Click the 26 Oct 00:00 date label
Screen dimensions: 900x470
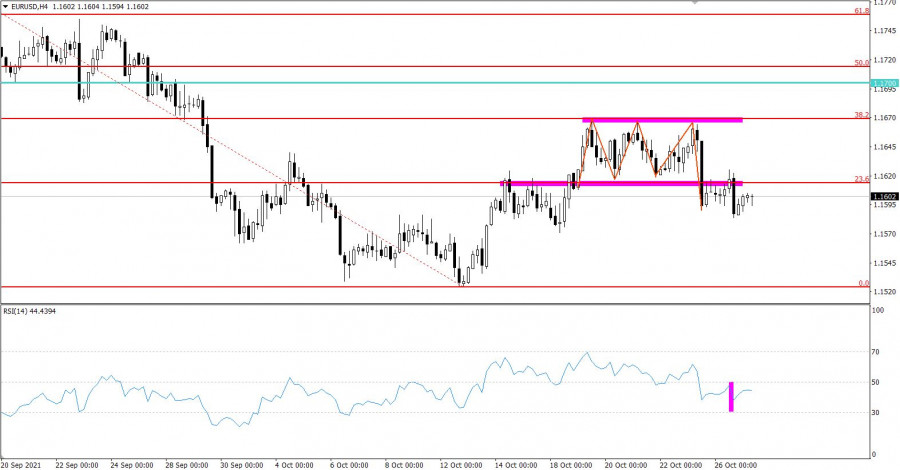click(x=736, y=465)
